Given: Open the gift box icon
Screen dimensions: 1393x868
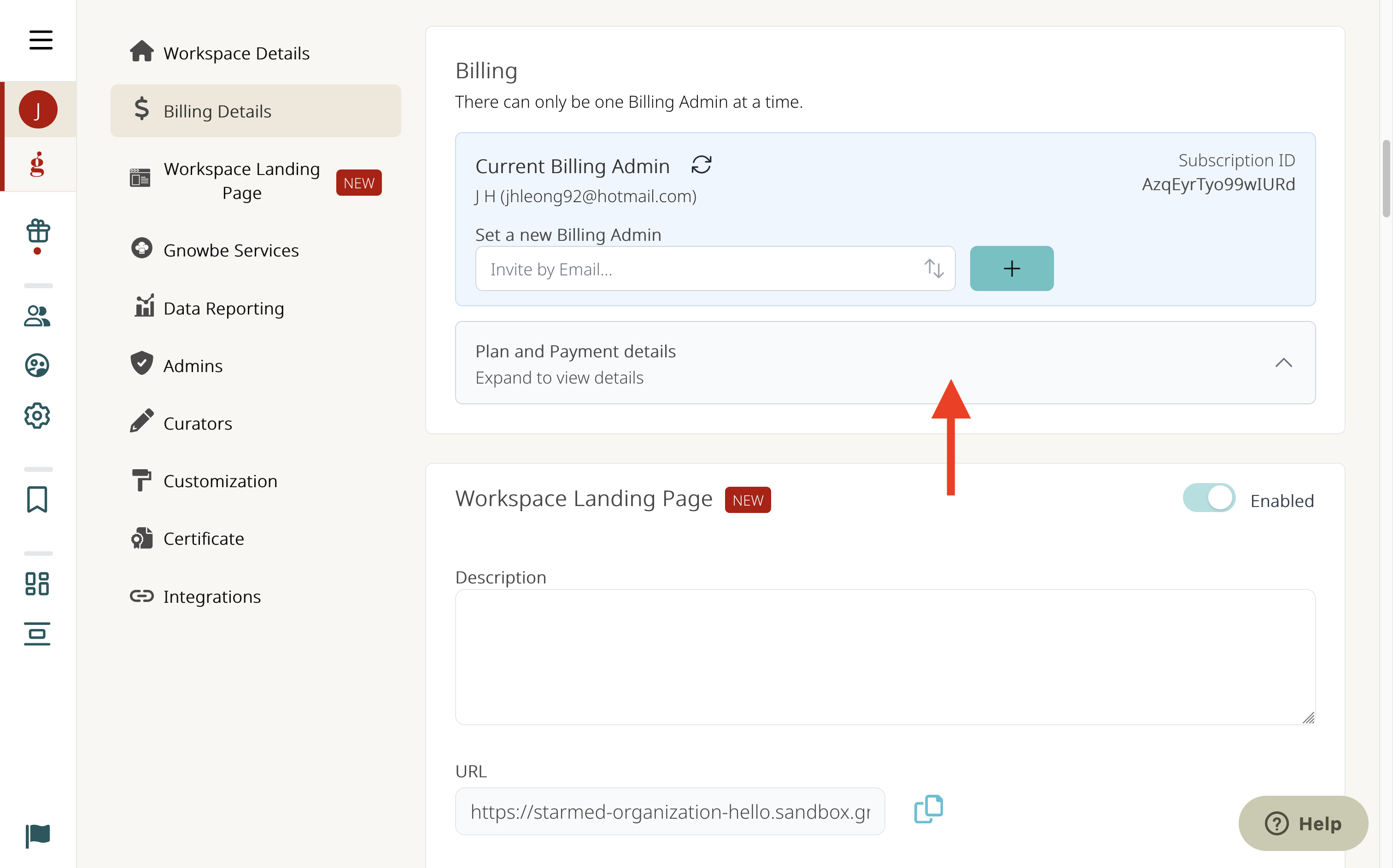Looking at the screenshot, I should tap(38, 231).
